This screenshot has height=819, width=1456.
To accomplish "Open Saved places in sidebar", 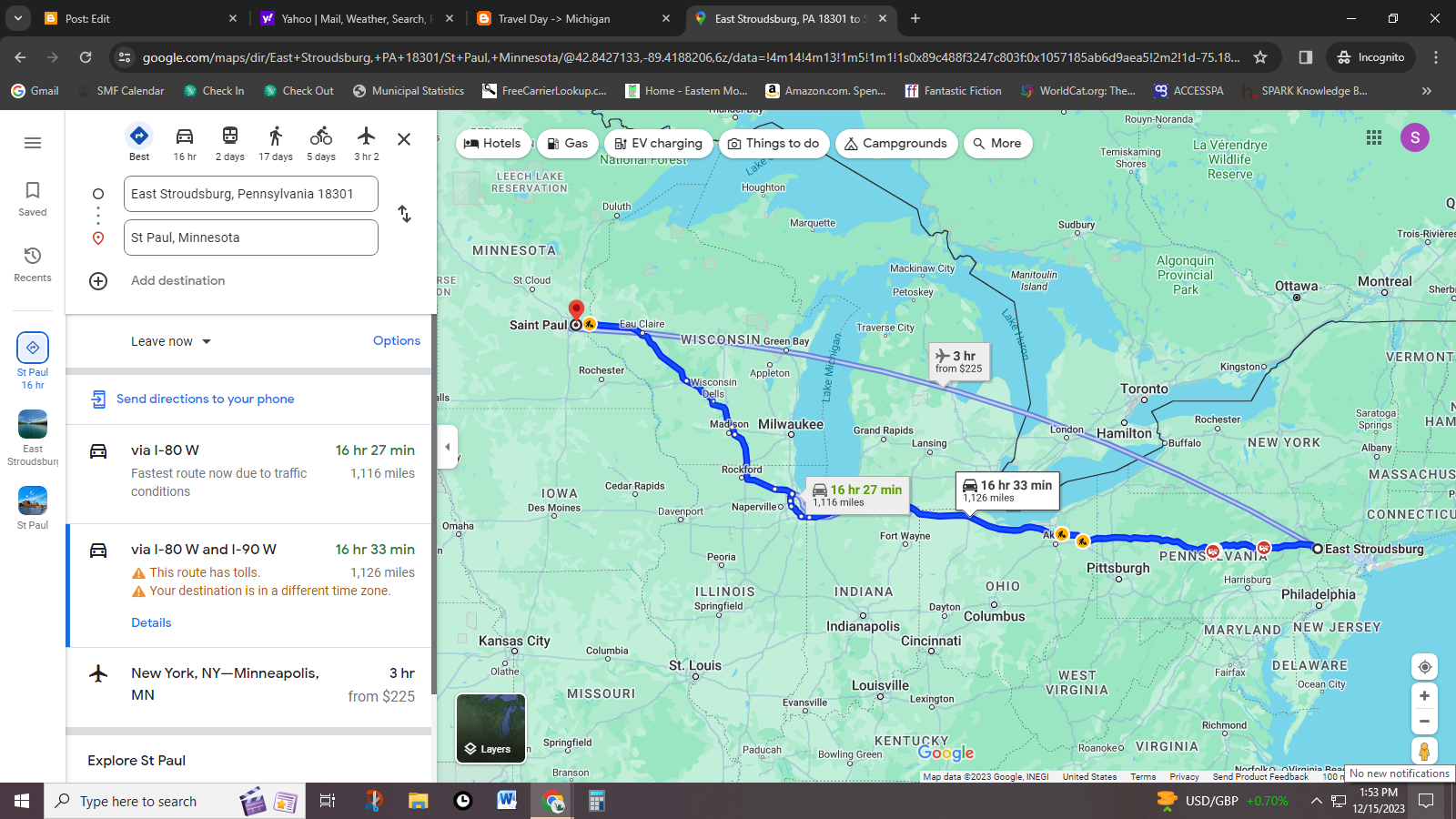I will coord(33,198).
